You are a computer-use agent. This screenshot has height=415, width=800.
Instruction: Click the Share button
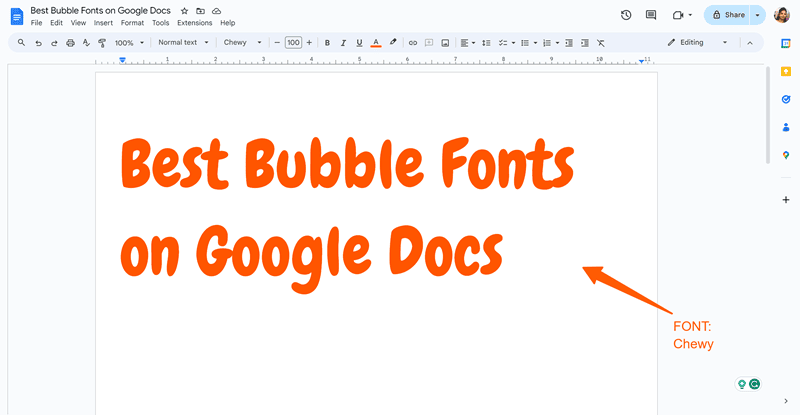point(728,15)
